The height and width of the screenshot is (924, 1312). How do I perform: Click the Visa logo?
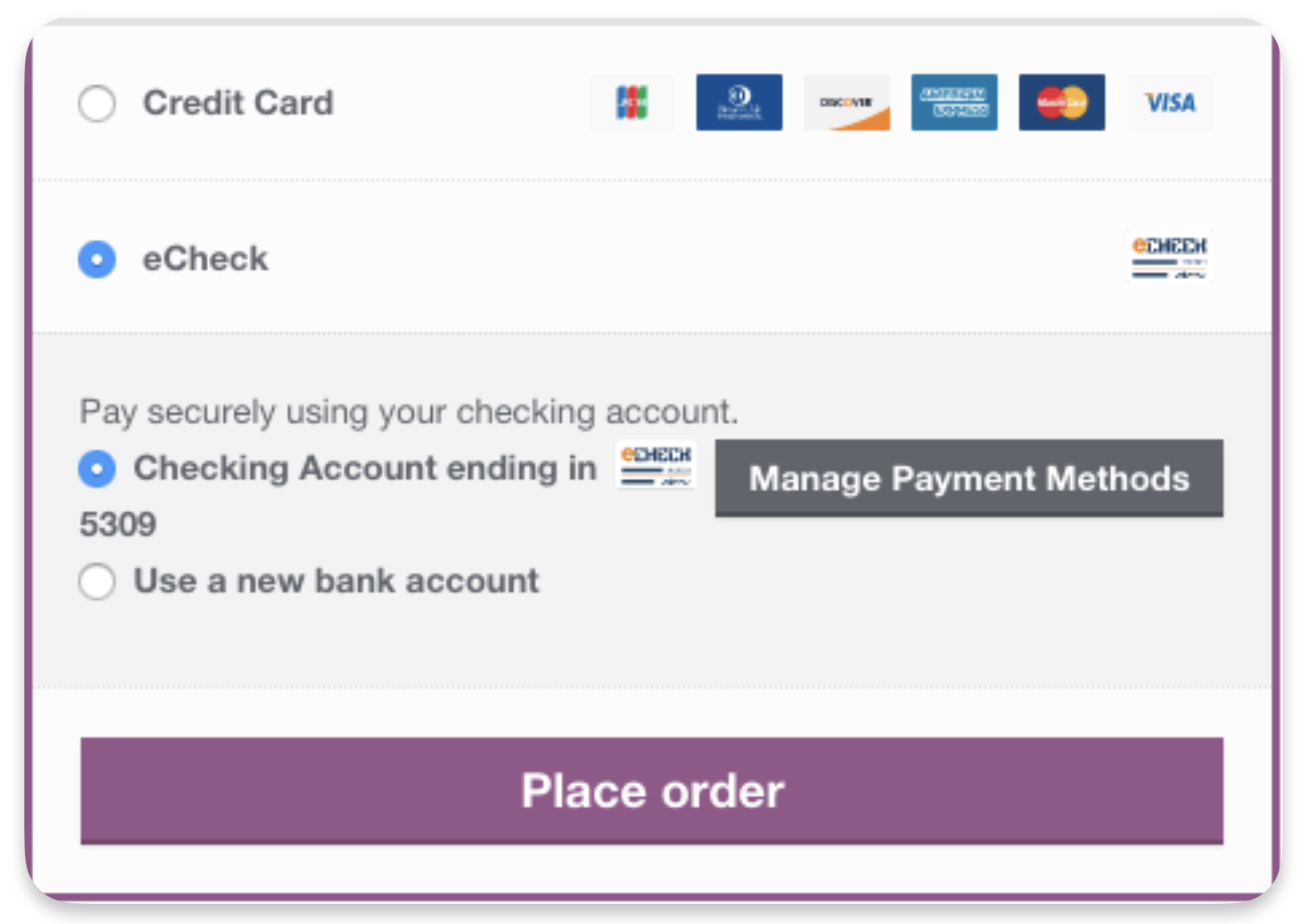tap(1169, 102)
